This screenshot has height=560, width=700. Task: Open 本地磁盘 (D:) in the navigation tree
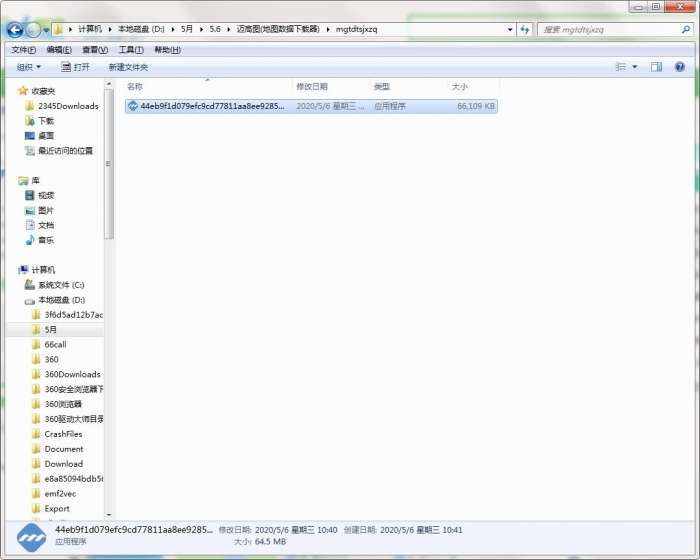point(62,300)
